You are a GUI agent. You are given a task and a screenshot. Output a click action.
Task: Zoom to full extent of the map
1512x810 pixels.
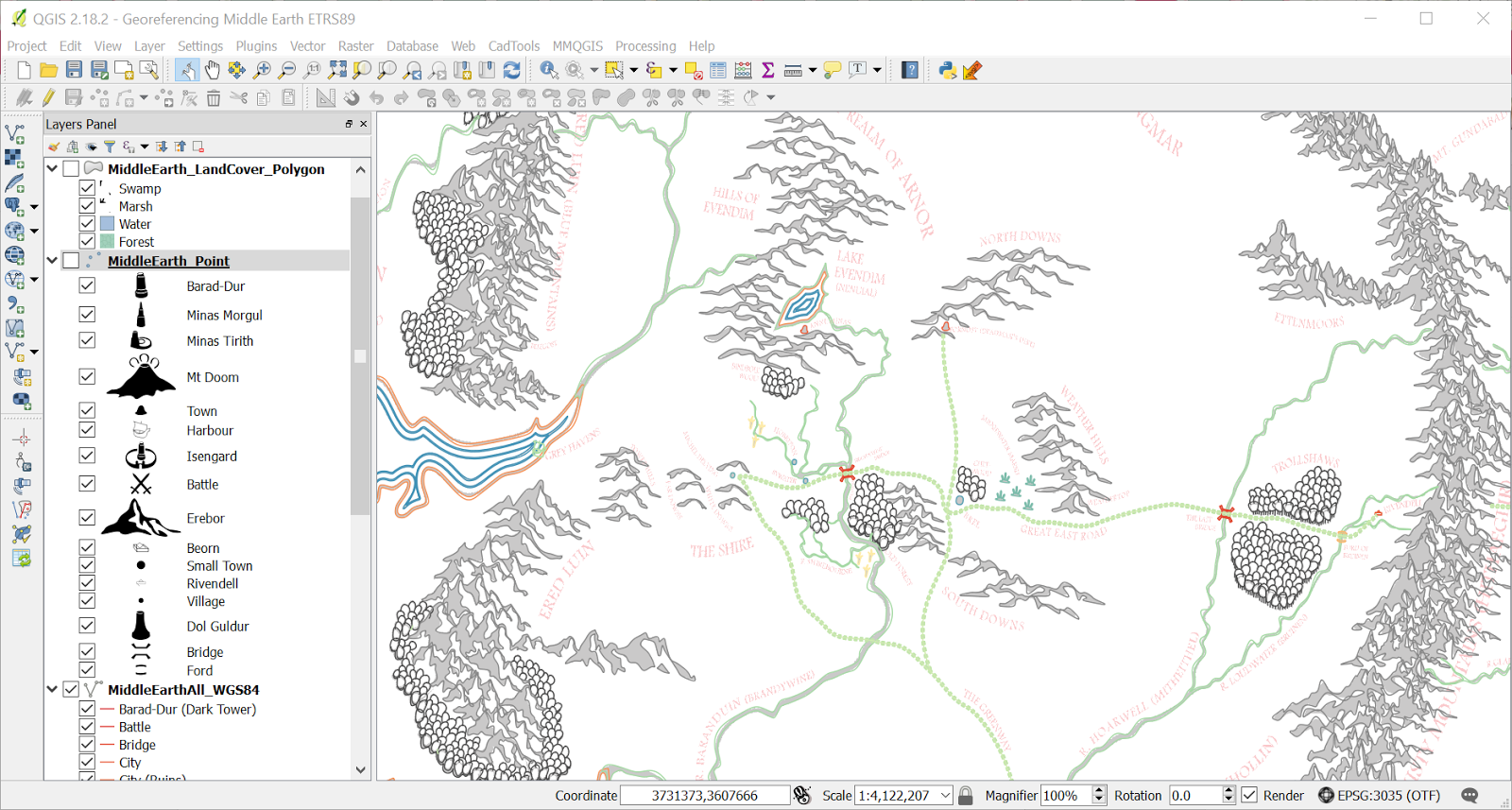point(337,70)
